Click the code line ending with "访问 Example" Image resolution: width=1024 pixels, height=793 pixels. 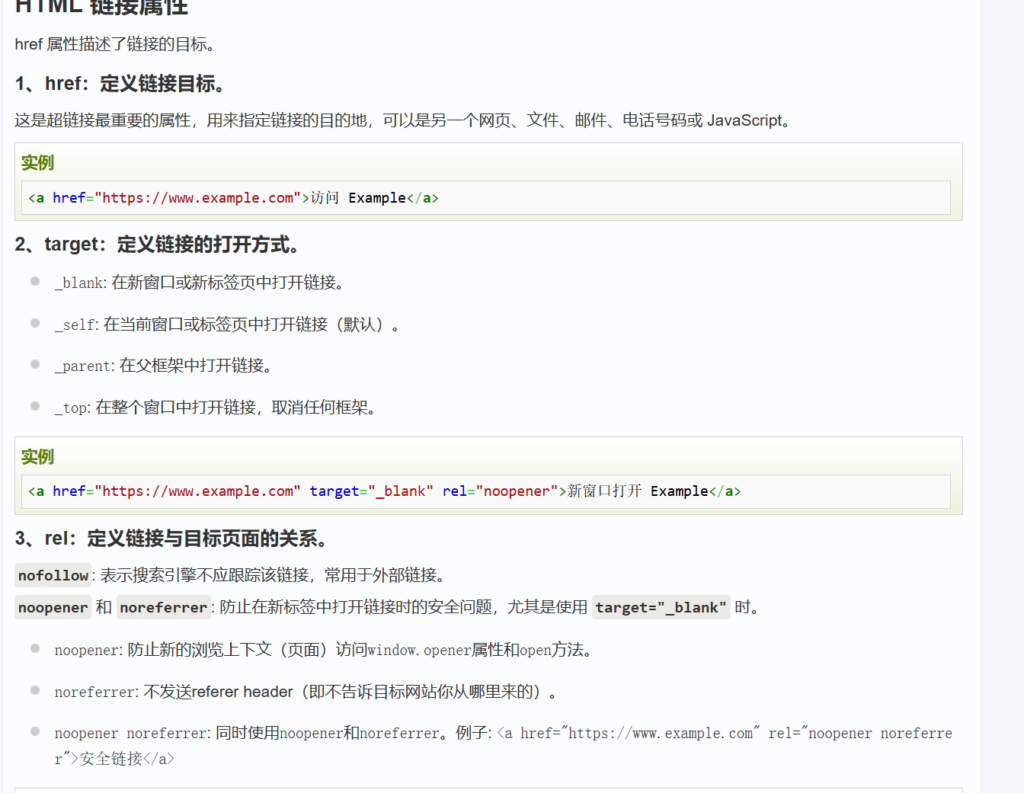point(233,198)
